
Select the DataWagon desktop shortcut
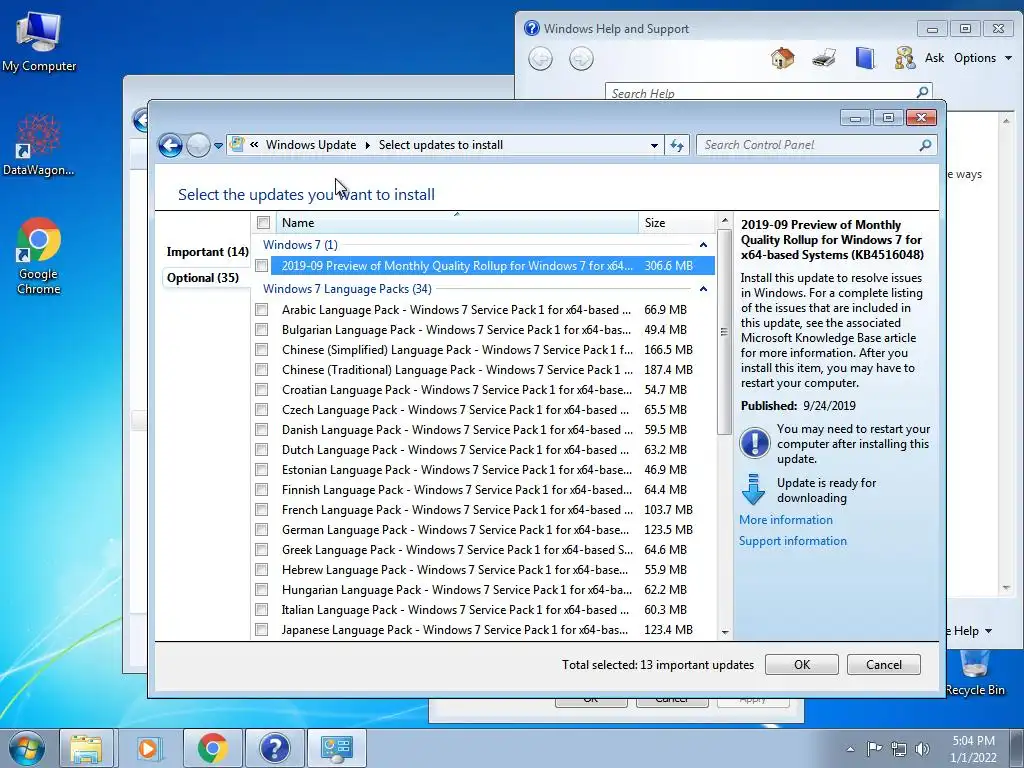(x=39, y=145)
